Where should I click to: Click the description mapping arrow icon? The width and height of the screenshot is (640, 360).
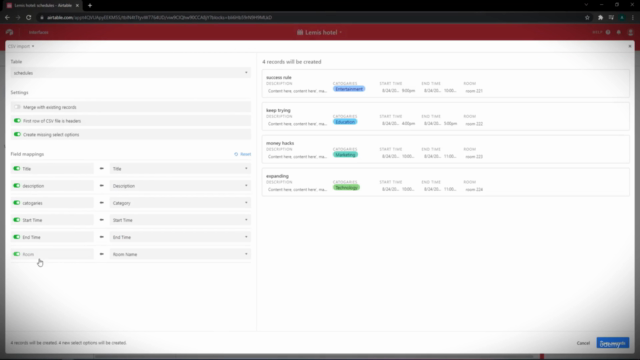point(102,186)
